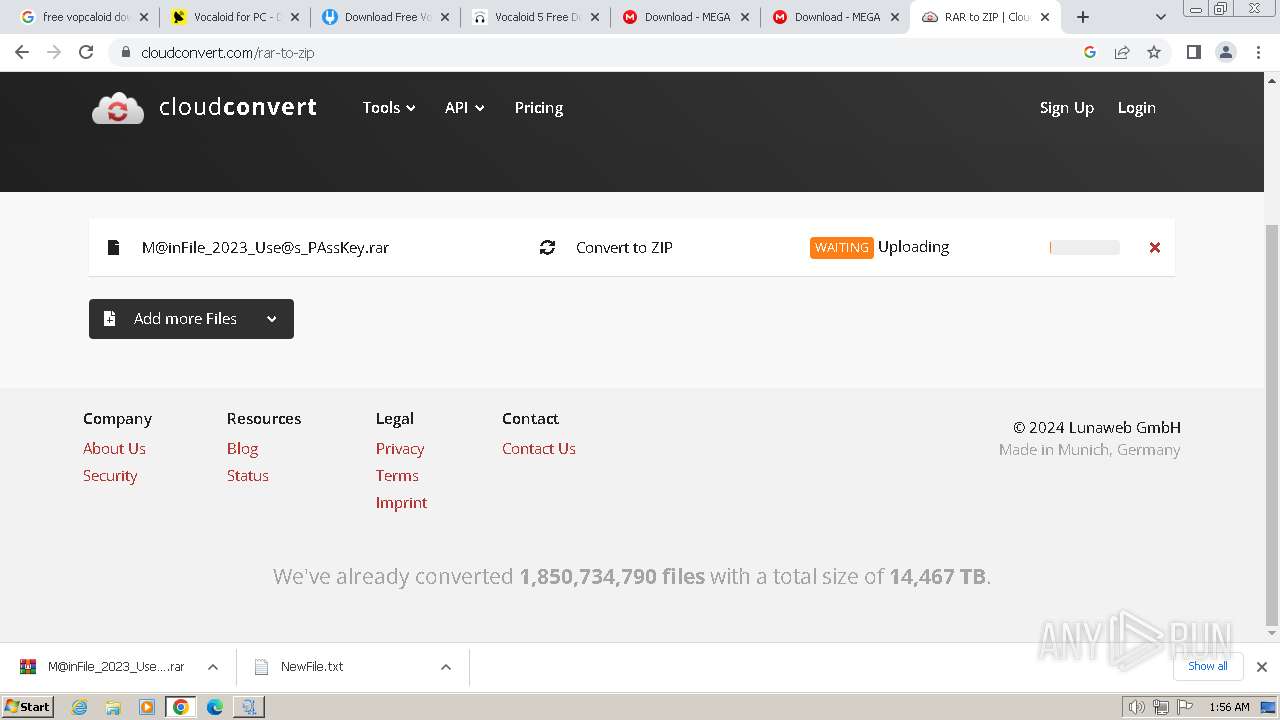This screenshot has height=720, width=1280.
Task: Open File Explorer from the taskbar
Action: point(113,707)
